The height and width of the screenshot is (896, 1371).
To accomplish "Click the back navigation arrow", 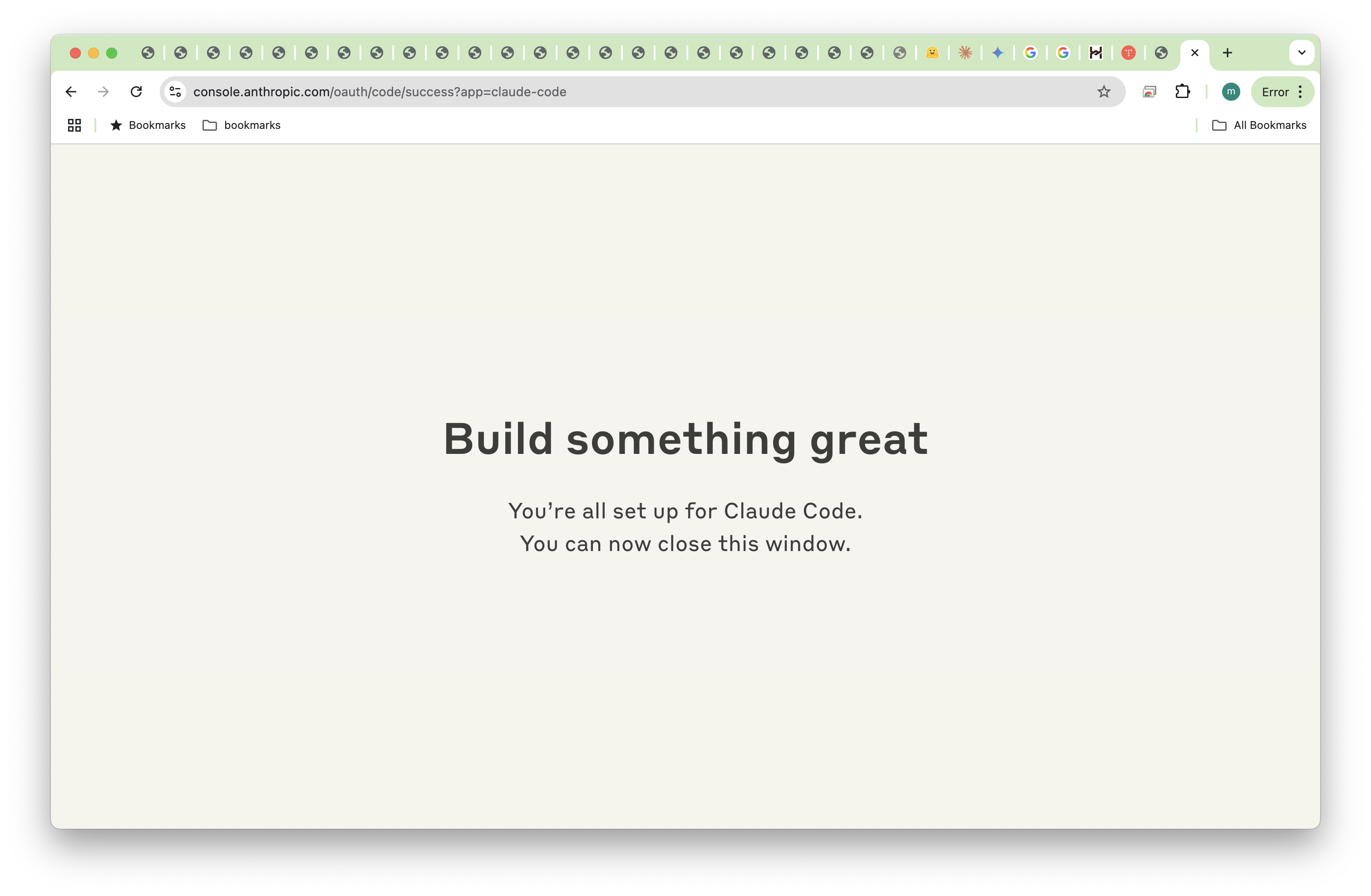I will click(x=71, y=92).
